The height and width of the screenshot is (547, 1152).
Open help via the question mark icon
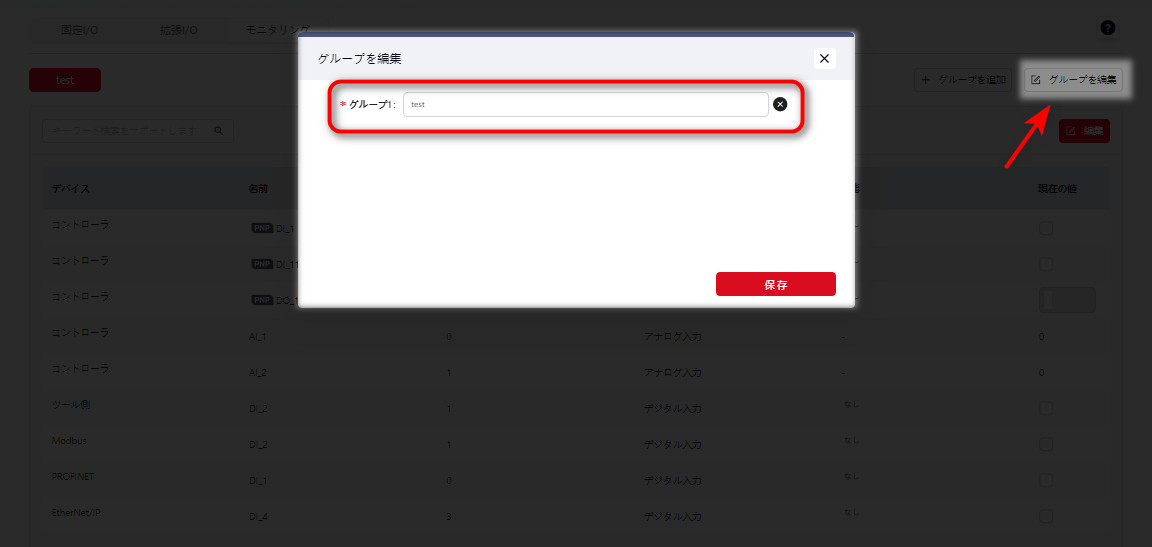click(1107, 28)
